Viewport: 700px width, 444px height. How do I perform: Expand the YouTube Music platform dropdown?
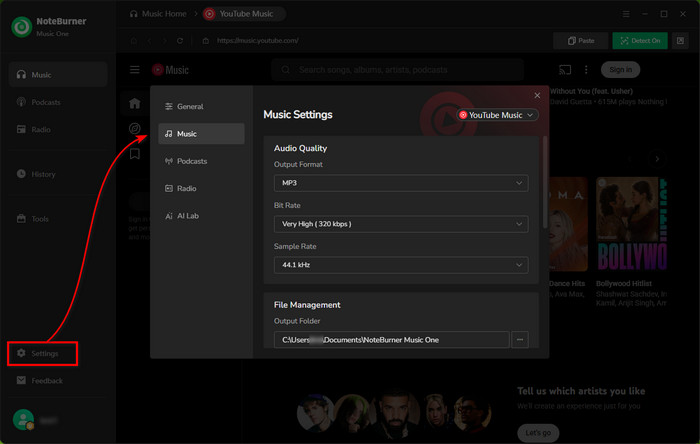[x=497, y=115]
